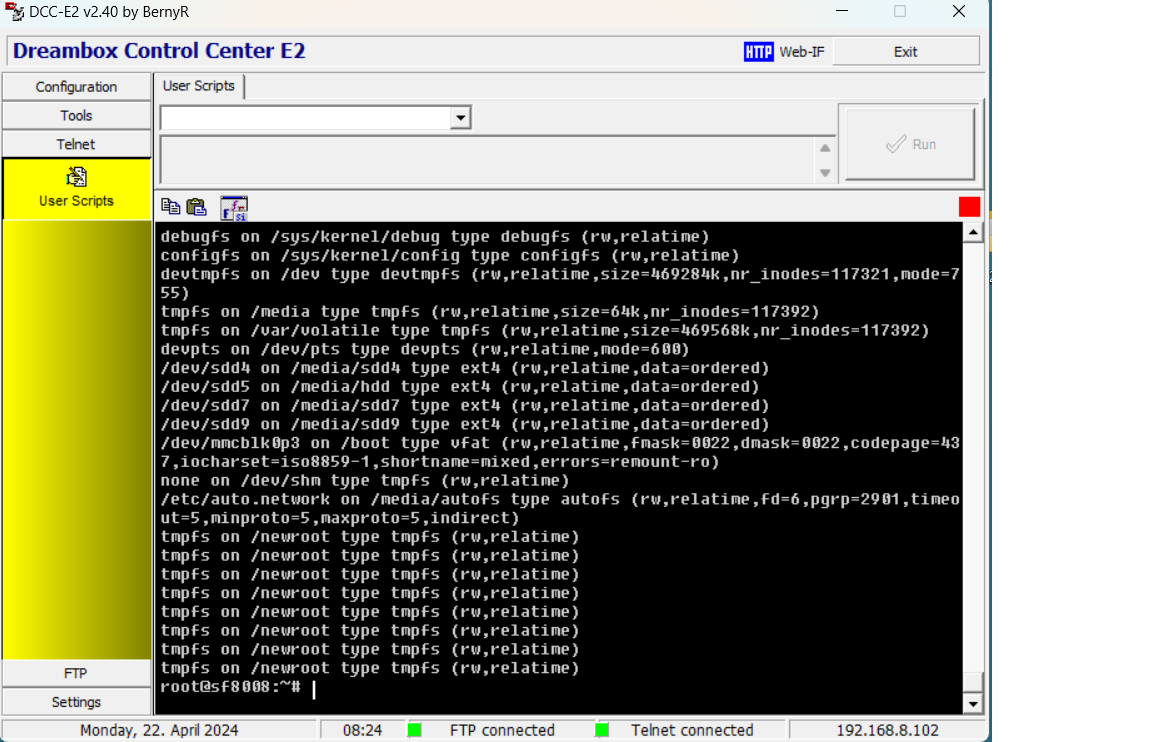The width and height of the screenshot is (1152, 742).
Task: Click the paste clipboard icon
Action: pos(196,207)
